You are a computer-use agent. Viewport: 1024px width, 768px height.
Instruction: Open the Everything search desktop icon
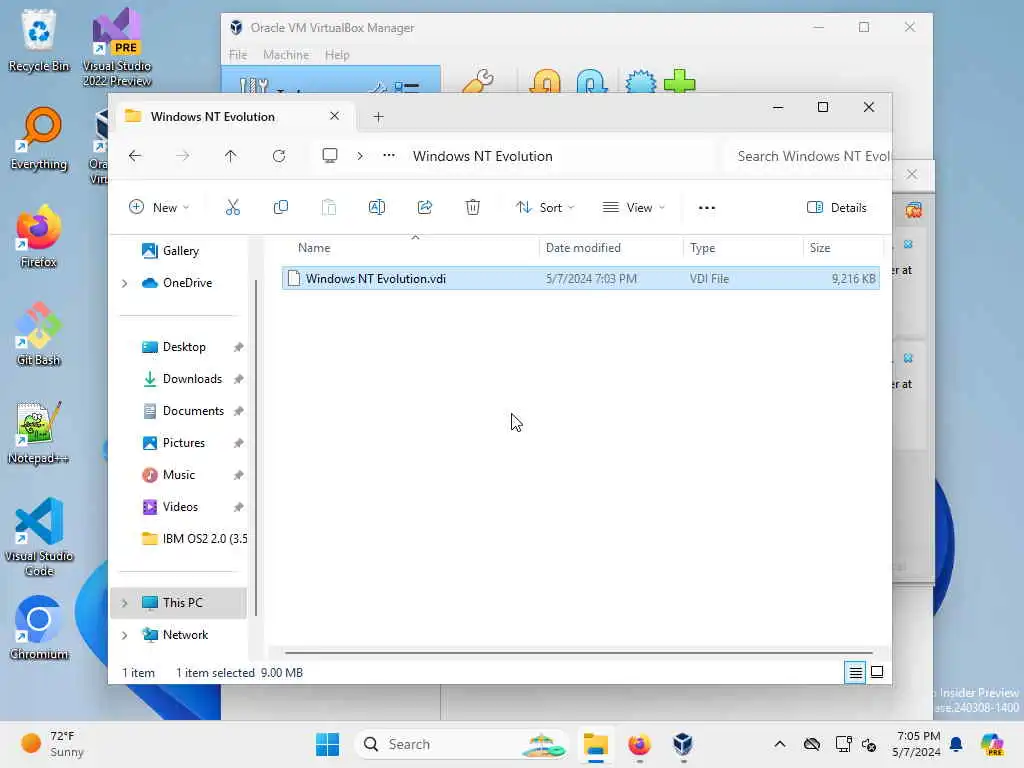coord(39,139)
